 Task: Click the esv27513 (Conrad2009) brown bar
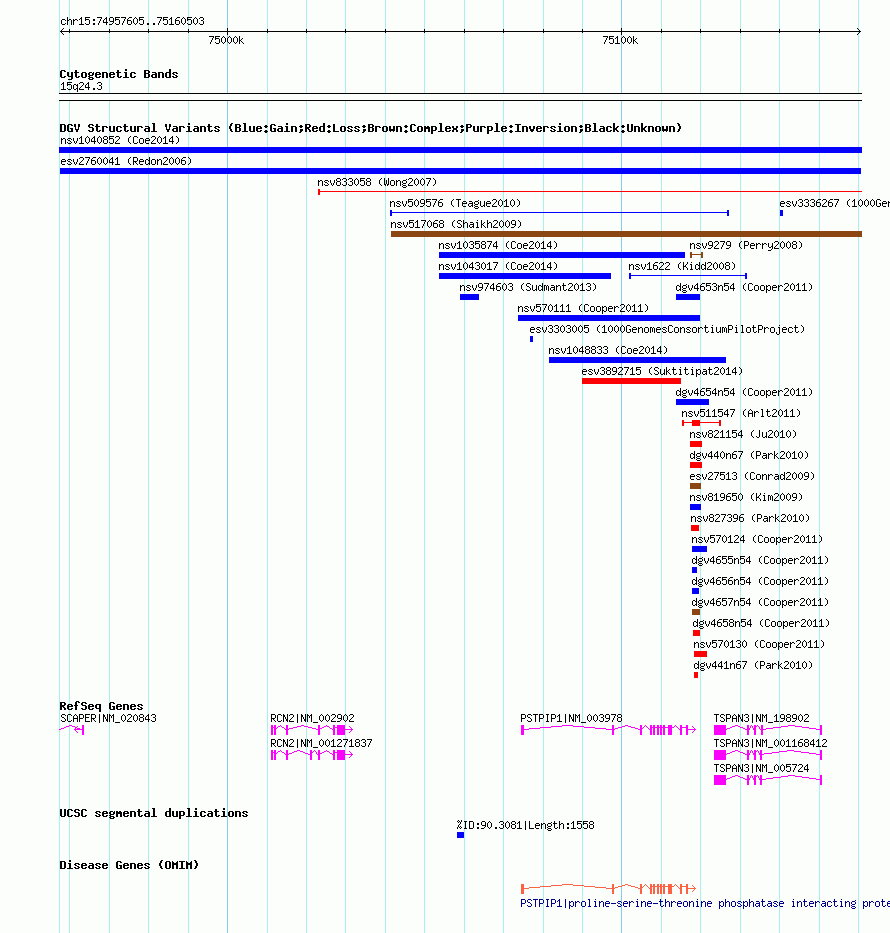[x=695, y=486]
